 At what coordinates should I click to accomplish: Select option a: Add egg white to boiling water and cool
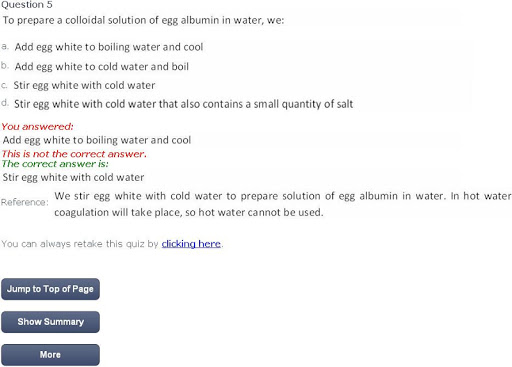109,47
